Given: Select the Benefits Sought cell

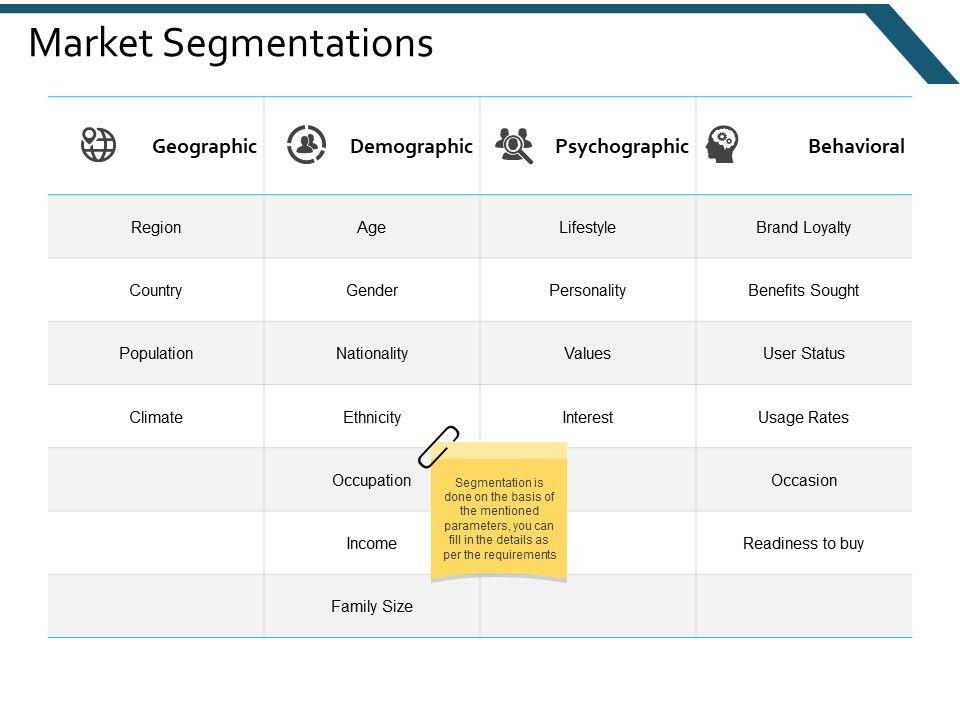Looking at the screenshot, I should [x=803, y=290].
